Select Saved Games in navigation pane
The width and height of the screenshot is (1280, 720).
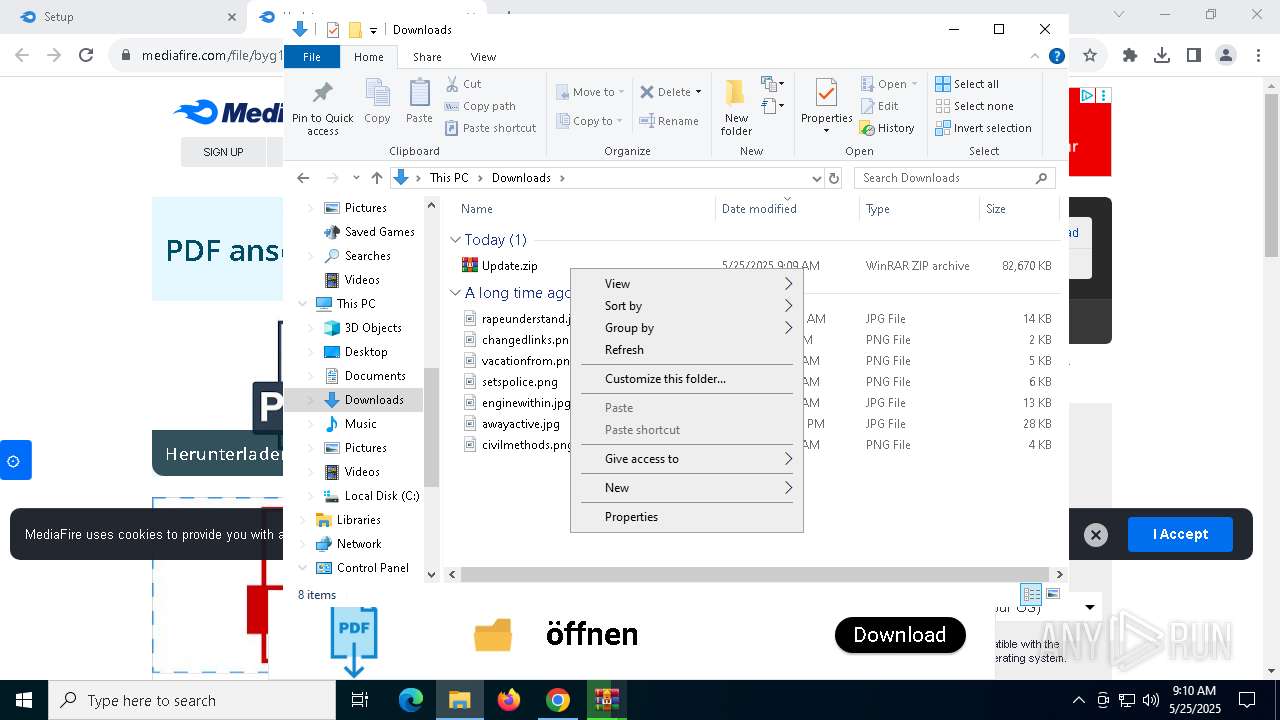[x=379, y=232]
